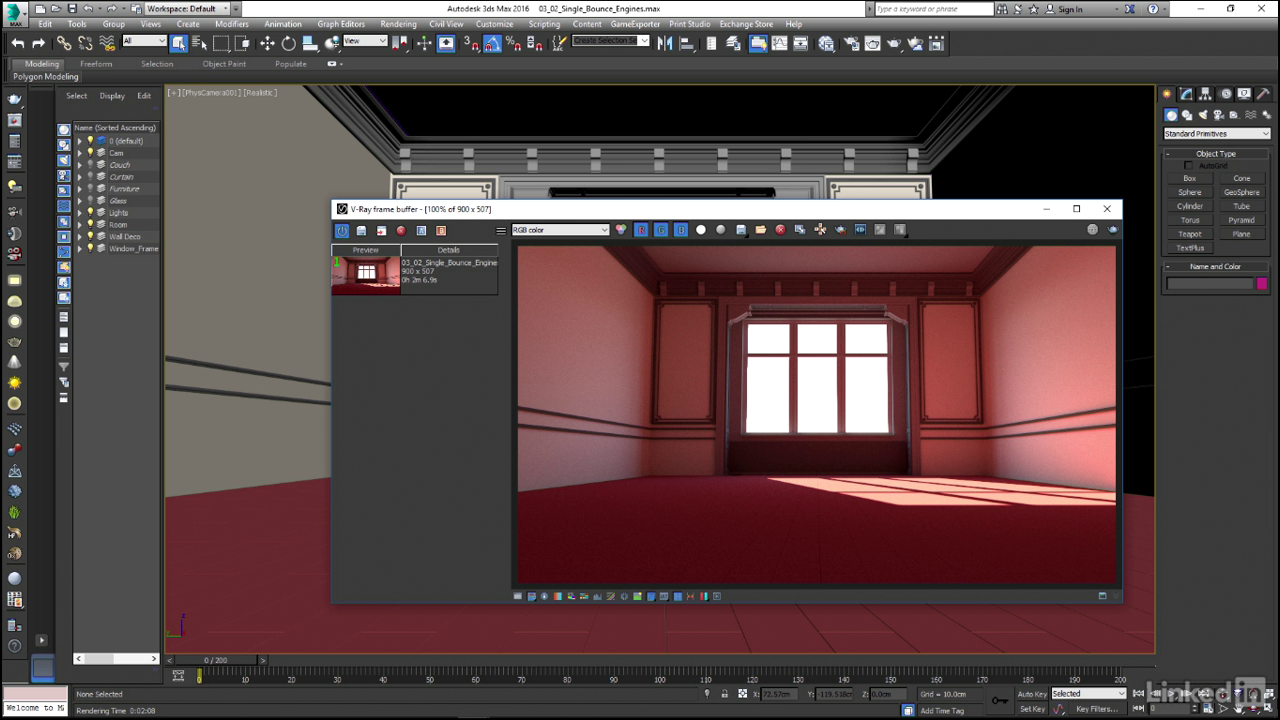Click the Render Production teapot icon
This screenshot has width=1280, height=720.
click(894, 43)
